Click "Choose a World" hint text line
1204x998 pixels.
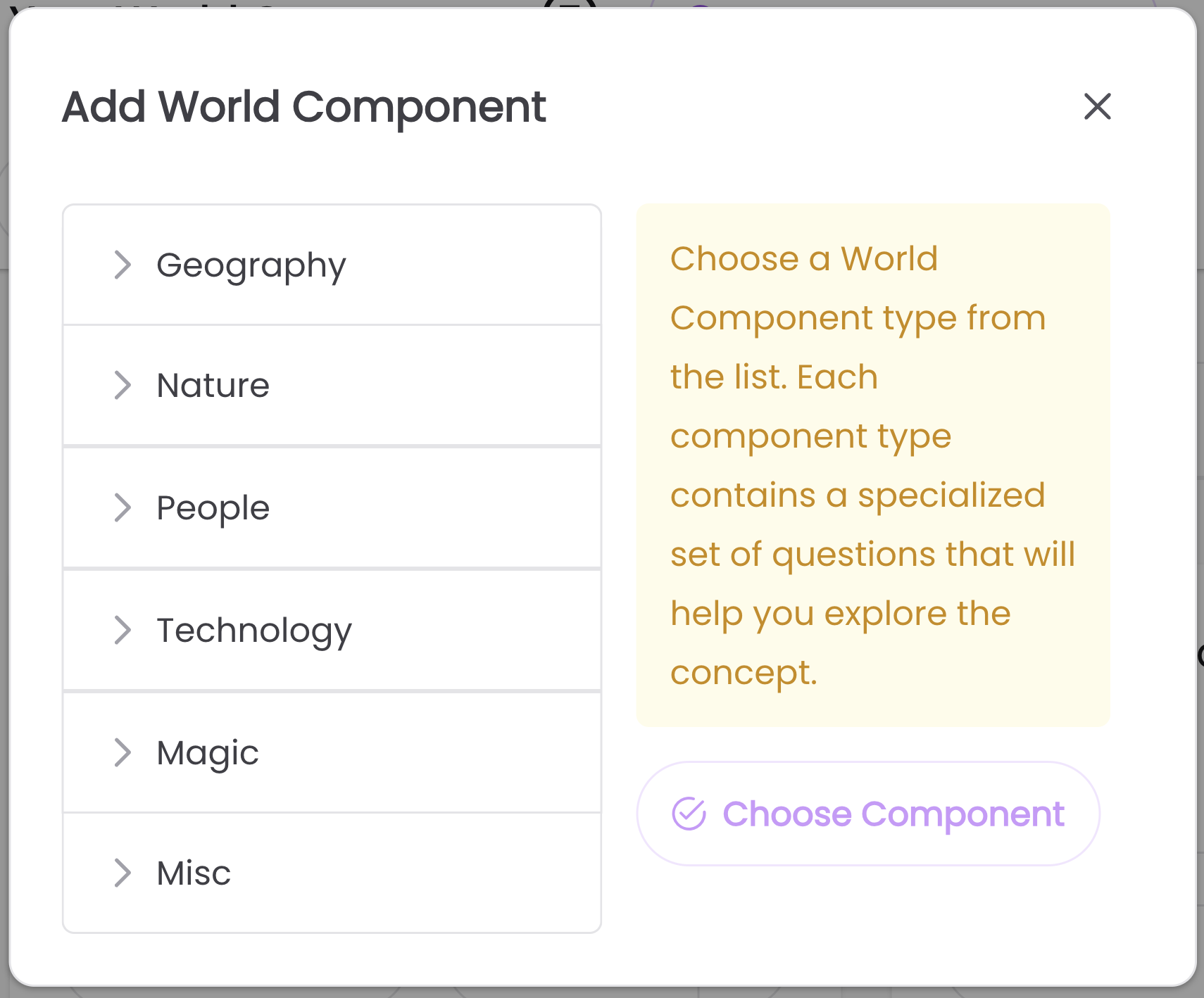[803, 259]
